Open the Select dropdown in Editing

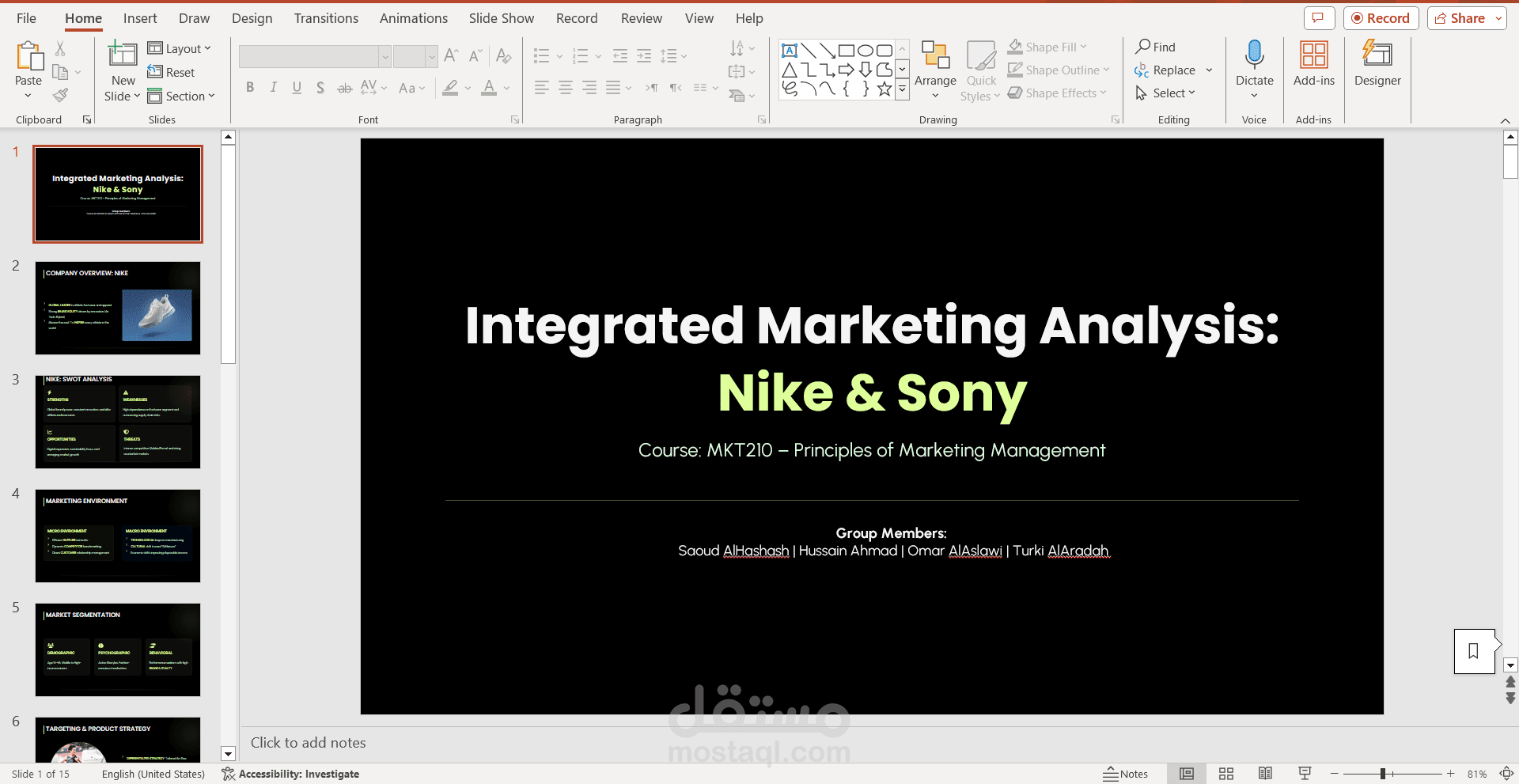pyautogui.click(x=1165, y=93)
